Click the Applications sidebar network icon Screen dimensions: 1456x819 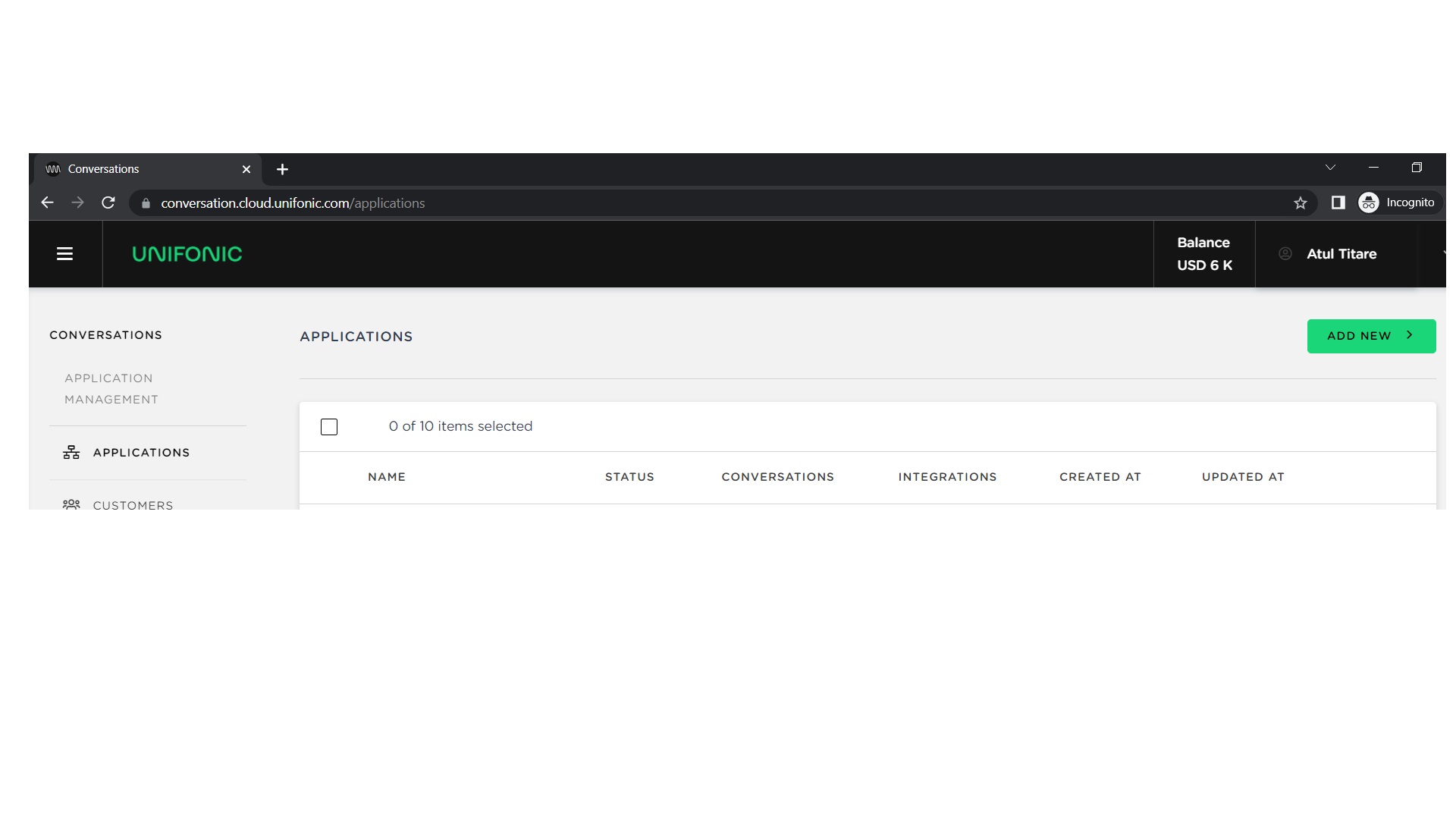coord(71,453)
